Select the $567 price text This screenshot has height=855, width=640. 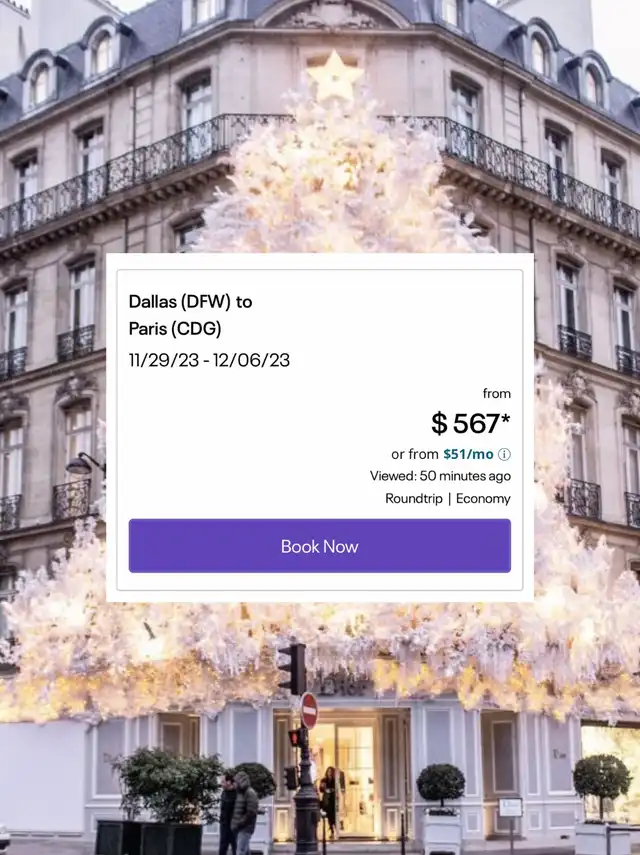click(465, 424)
